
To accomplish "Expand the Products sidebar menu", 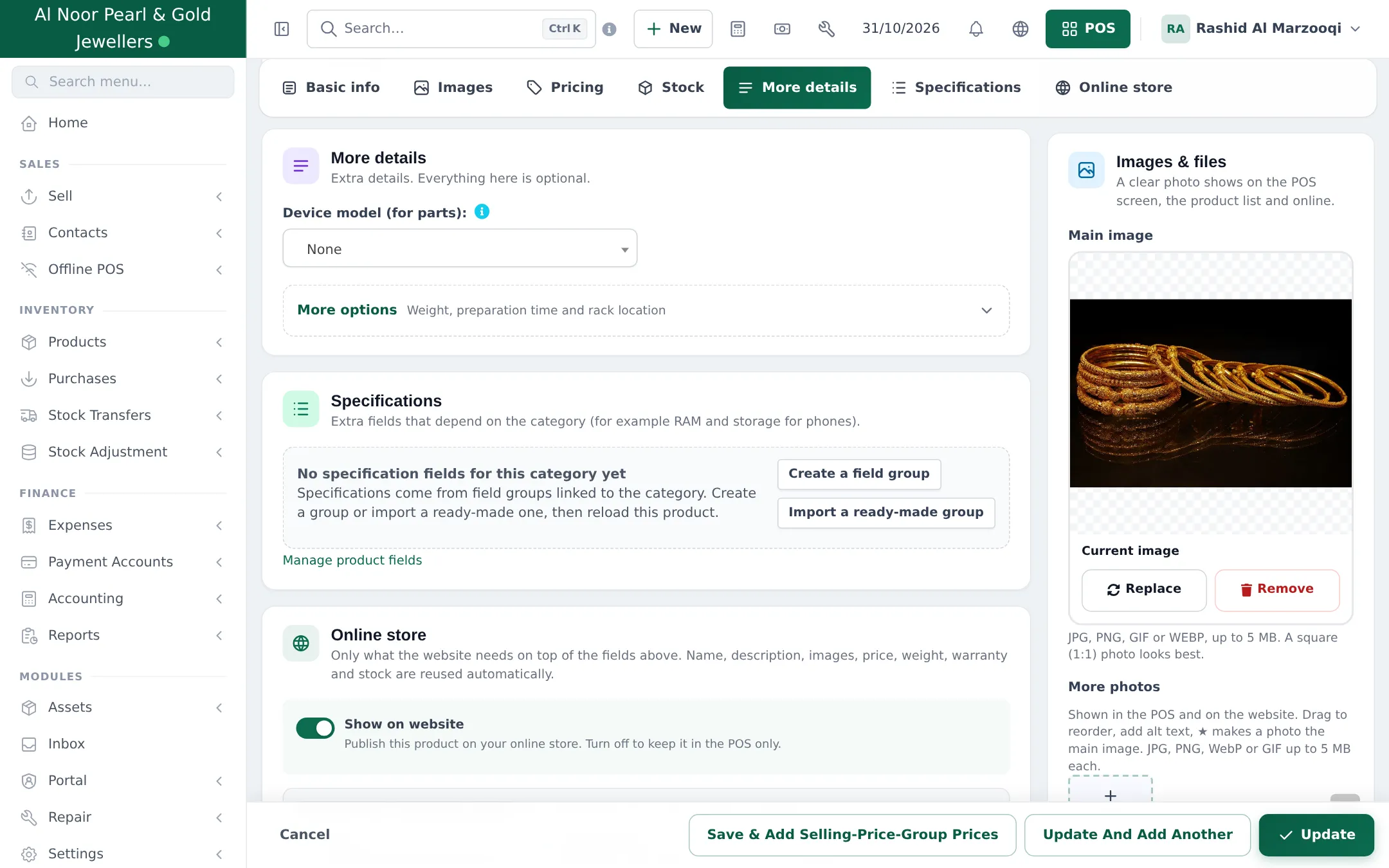I will (122, 342).
